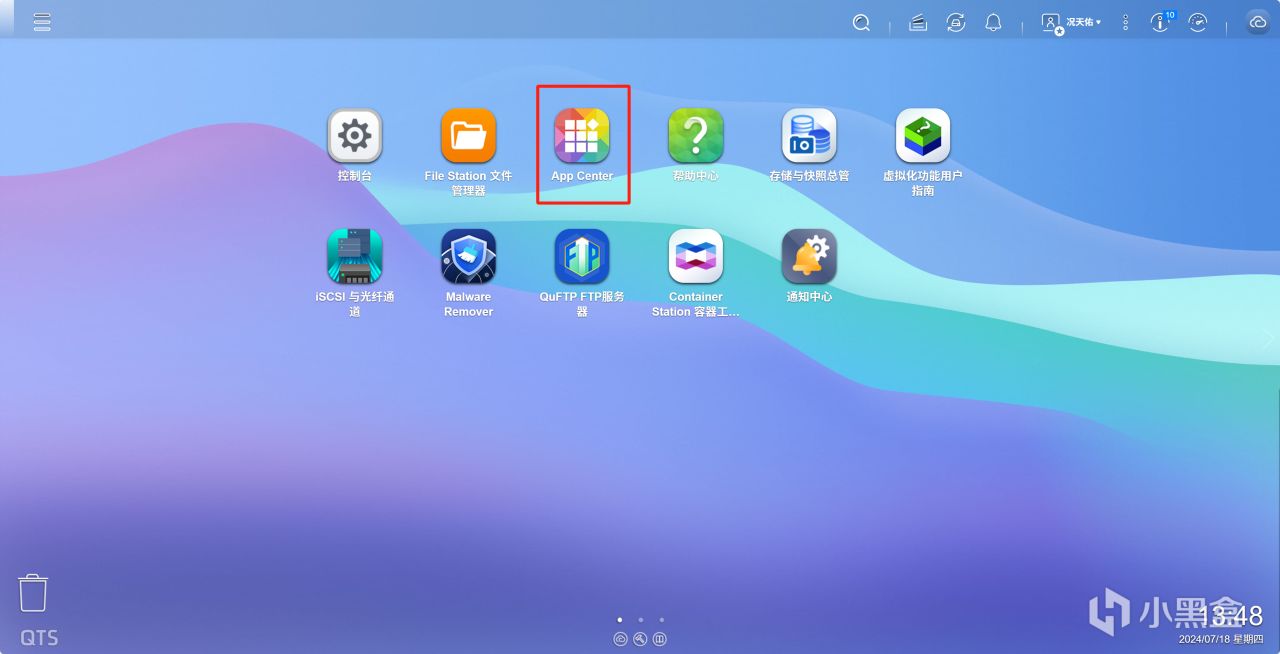Image resolution: width=1280 pixels, height=654 pixels.
Task: Open the cloud icon in top bar
Action: pos(1258,22)
